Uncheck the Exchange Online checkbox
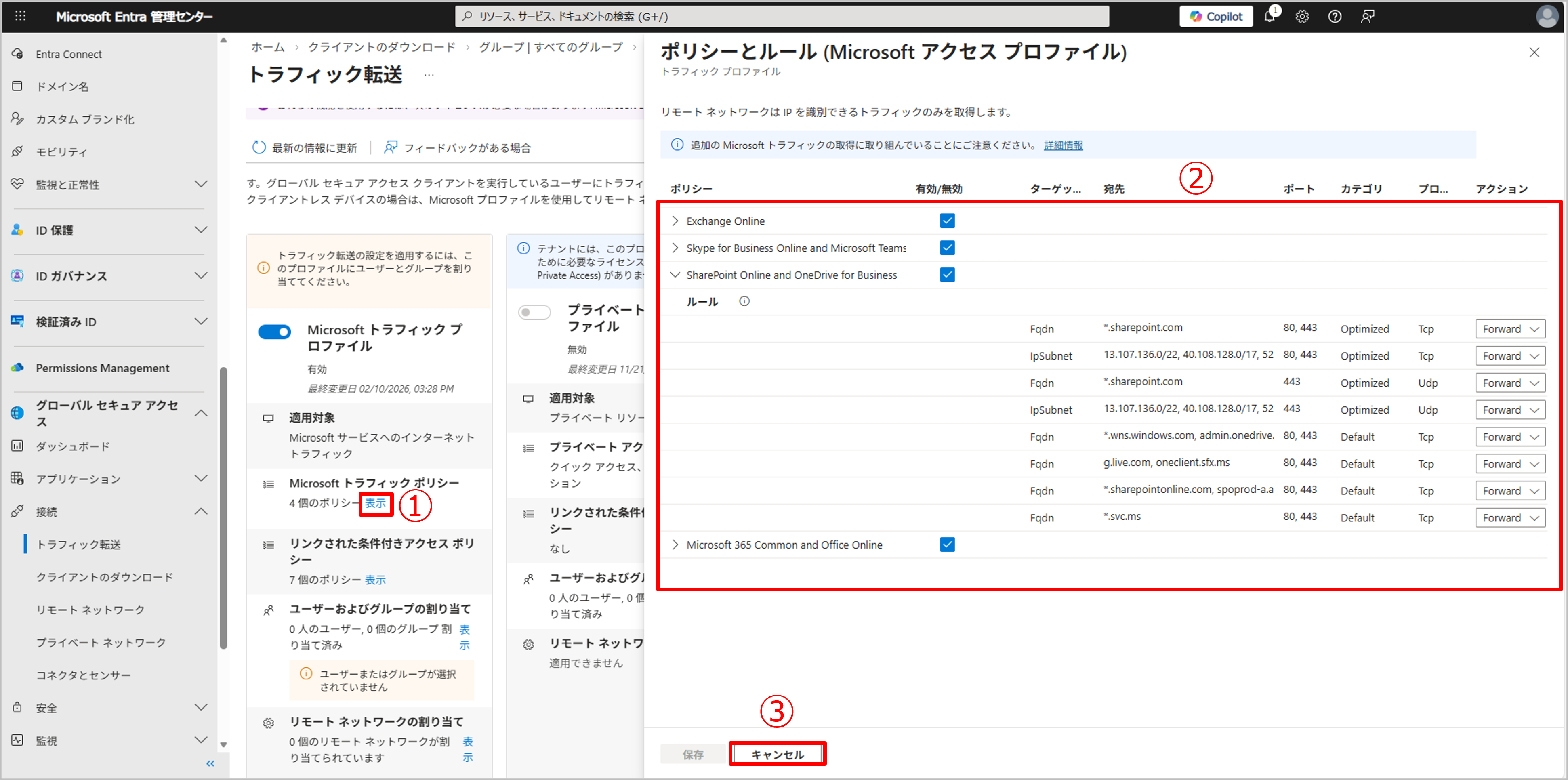1568x780 pixels. click(946, 221)
